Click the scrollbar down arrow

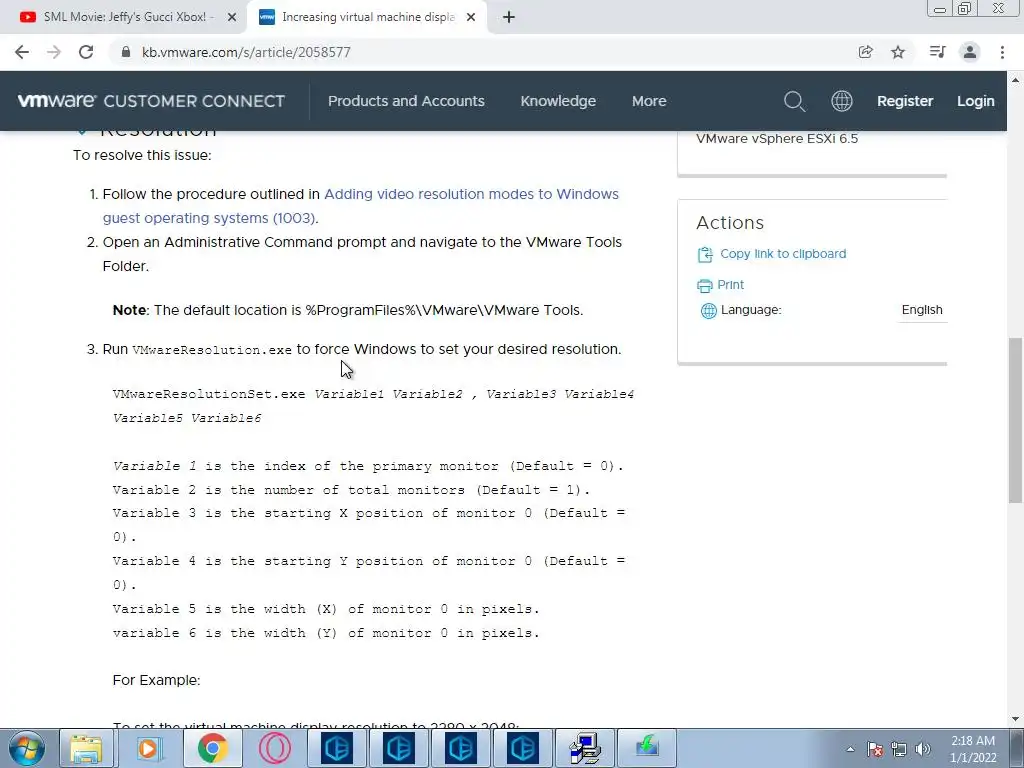tap(1015, 720)
